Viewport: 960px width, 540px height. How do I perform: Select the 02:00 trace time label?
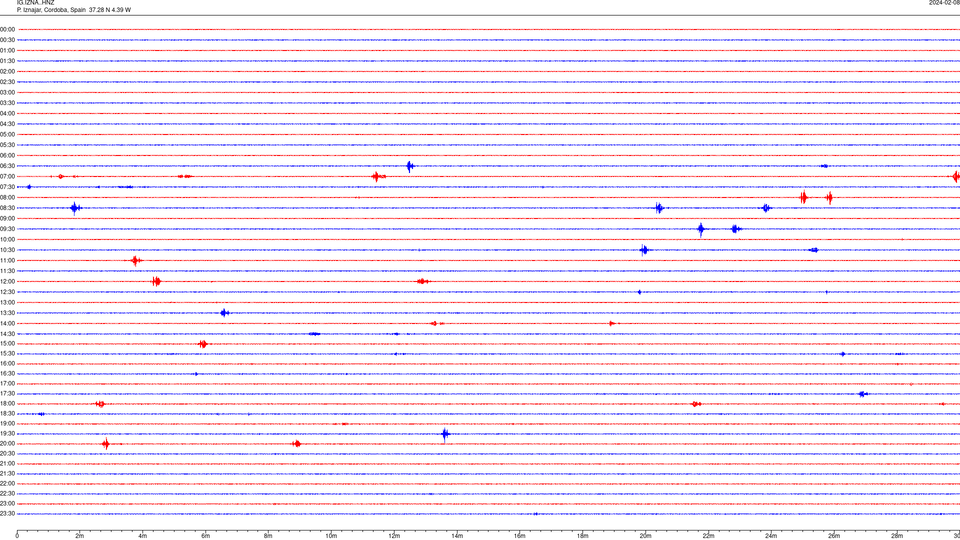(x=7, y=71)
